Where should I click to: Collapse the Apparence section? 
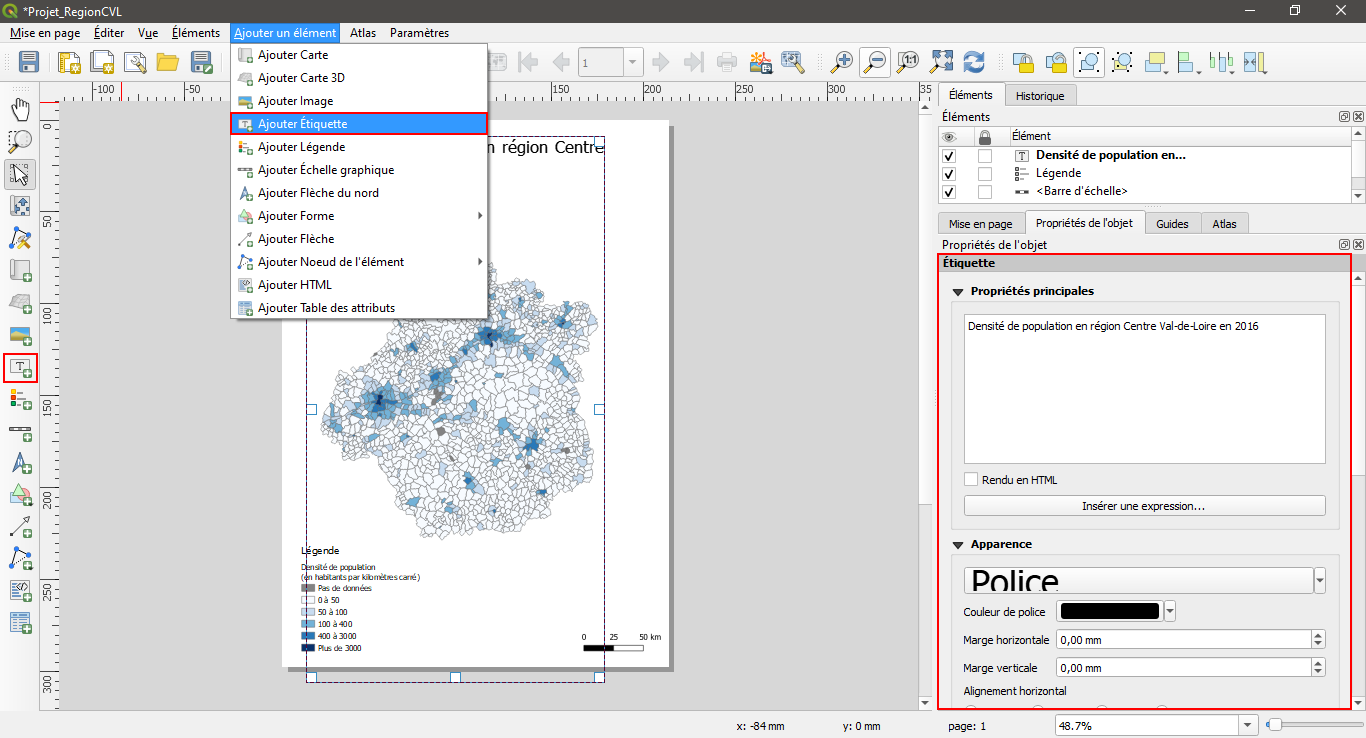point(958,545)
